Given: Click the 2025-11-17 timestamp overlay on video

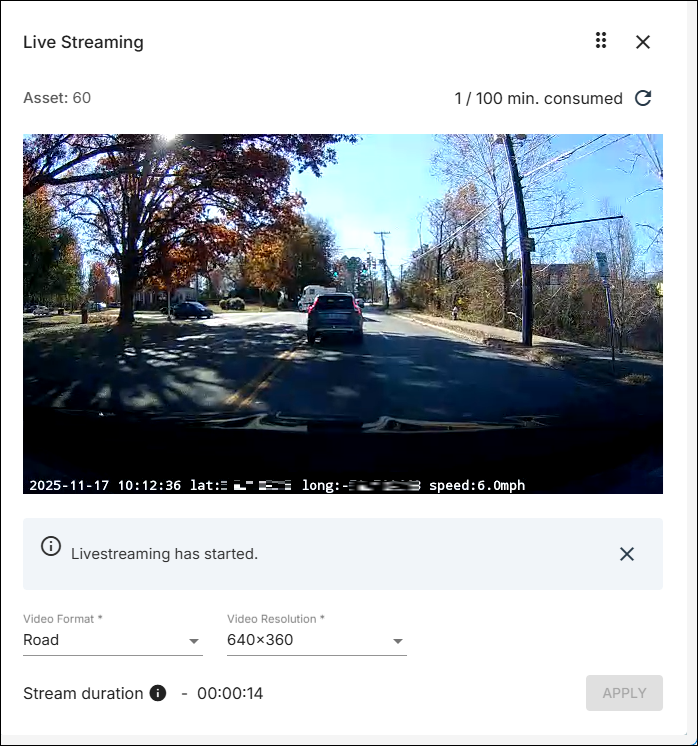Looking at the screenshot, I should tap(69, 485).
